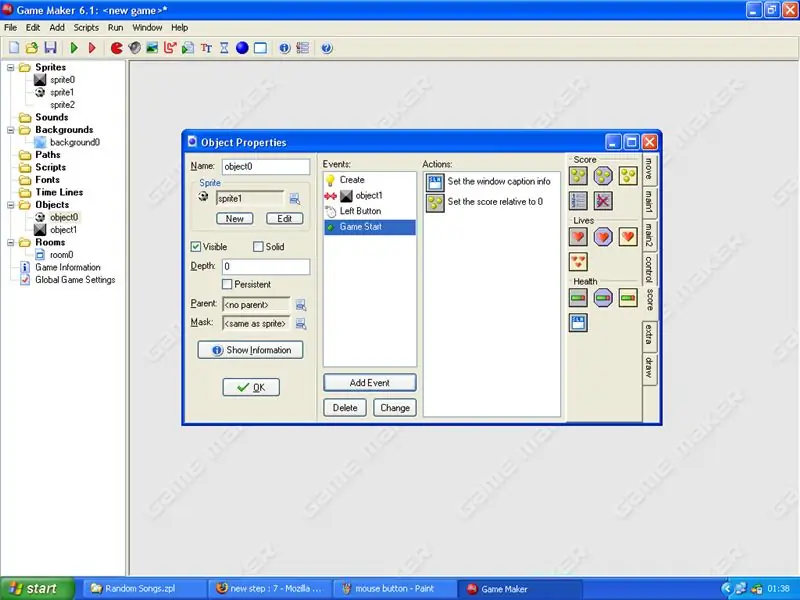Pick the Draw Lives action icon
The image size is (800, 600).
628,237
